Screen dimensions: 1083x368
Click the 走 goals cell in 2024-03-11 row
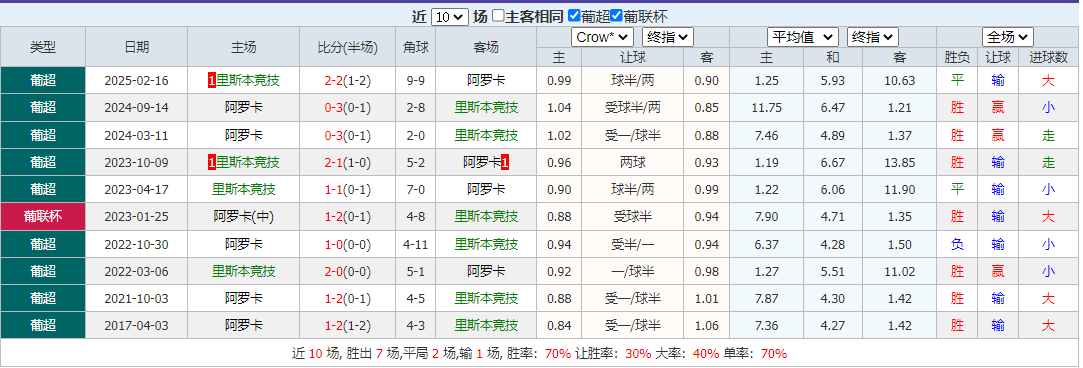click(x=1048, y=135)
